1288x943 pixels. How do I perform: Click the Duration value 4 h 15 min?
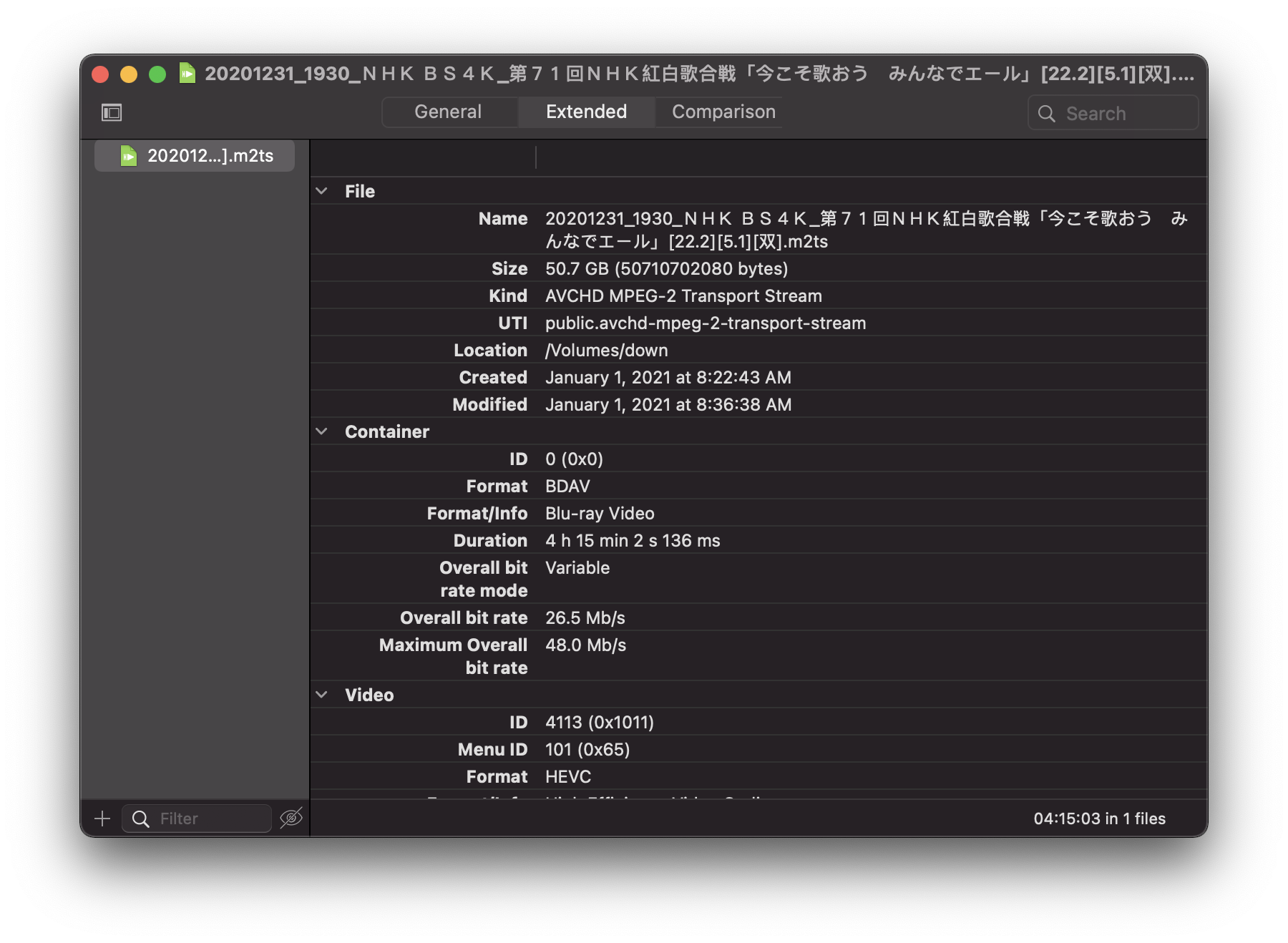[x=633, y=541]
